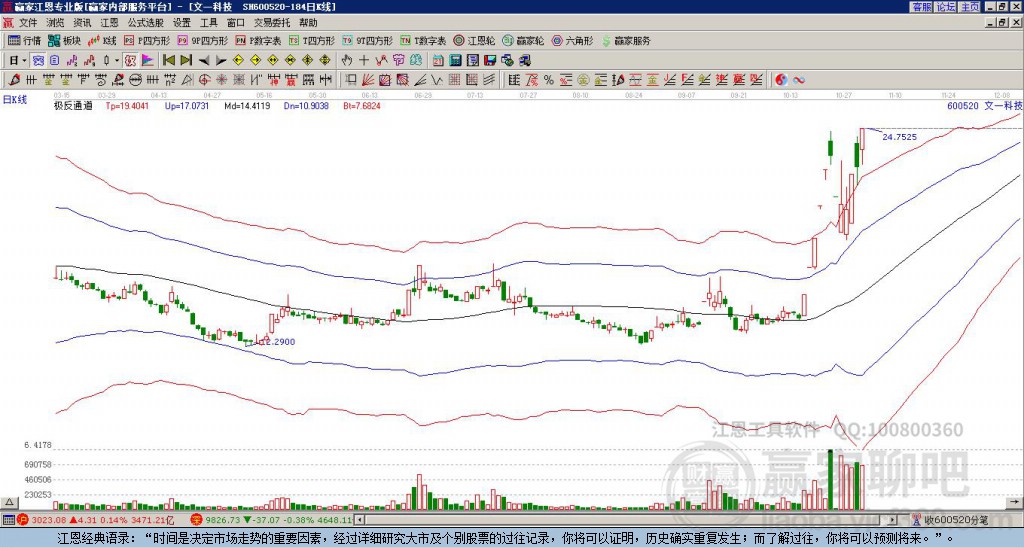The width and height of the screenshot is (1024, 548).
Task: Jump to first bar with skip-to-start icon
Action: (168, 61)
